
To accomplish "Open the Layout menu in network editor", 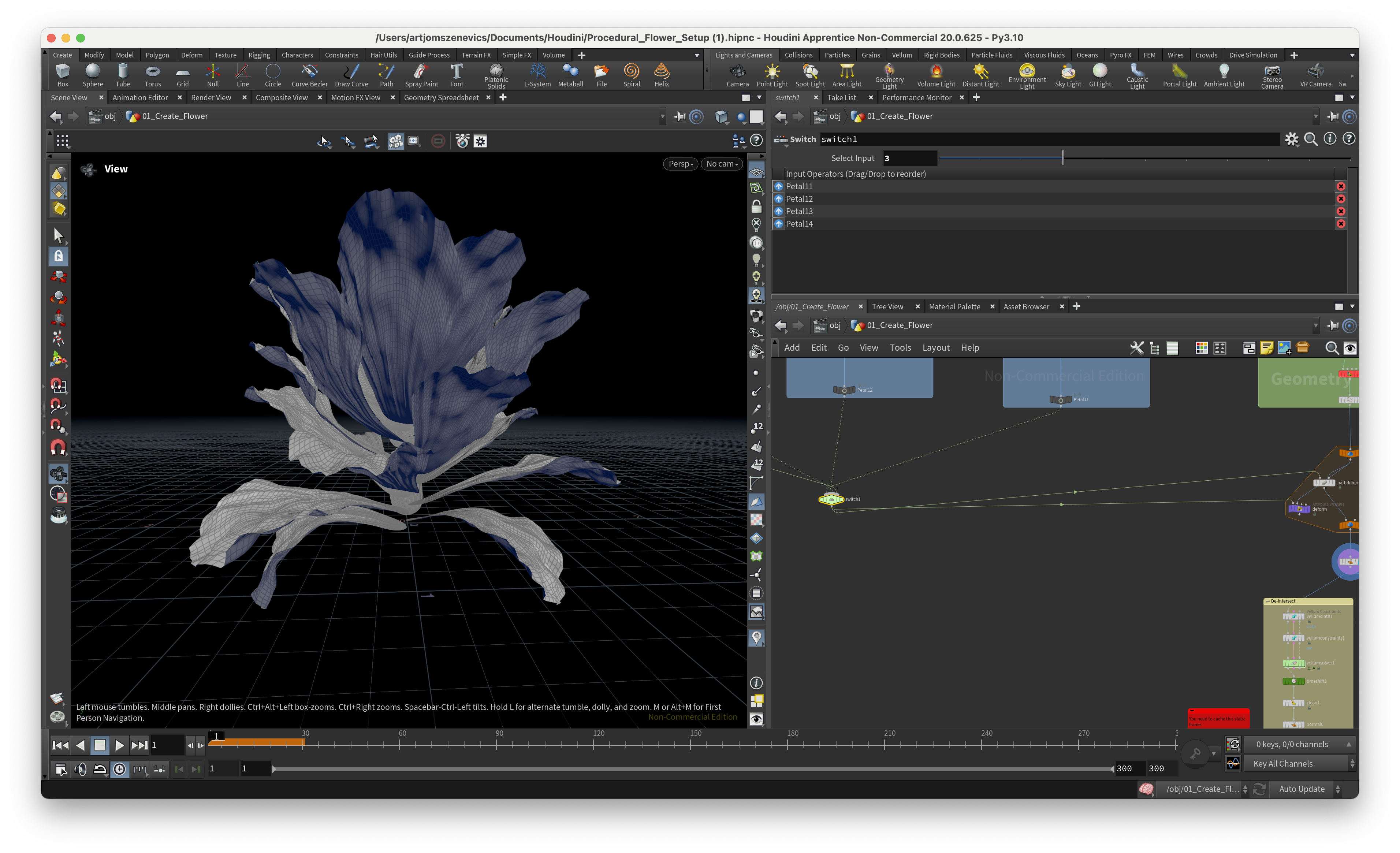I will tap(935, 348).
